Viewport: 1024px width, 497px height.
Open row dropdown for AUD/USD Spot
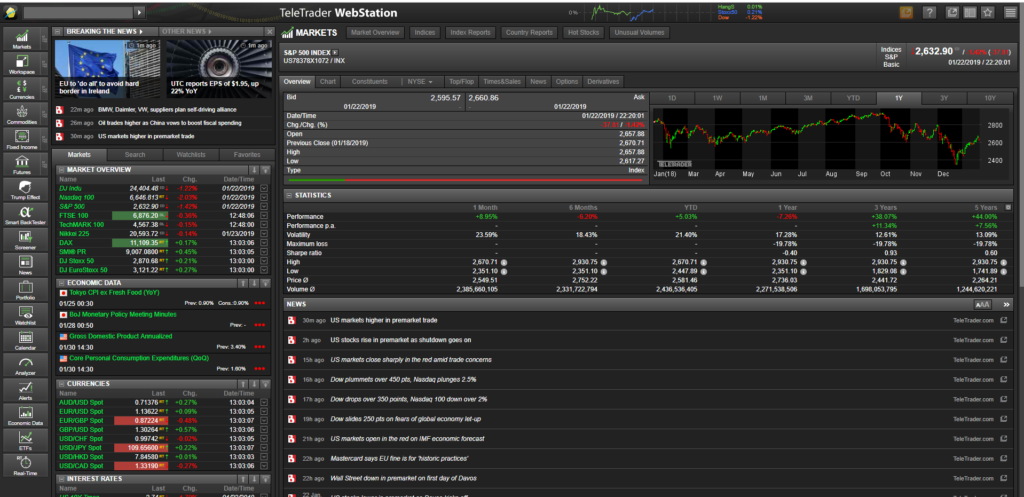tap(264, 402)
